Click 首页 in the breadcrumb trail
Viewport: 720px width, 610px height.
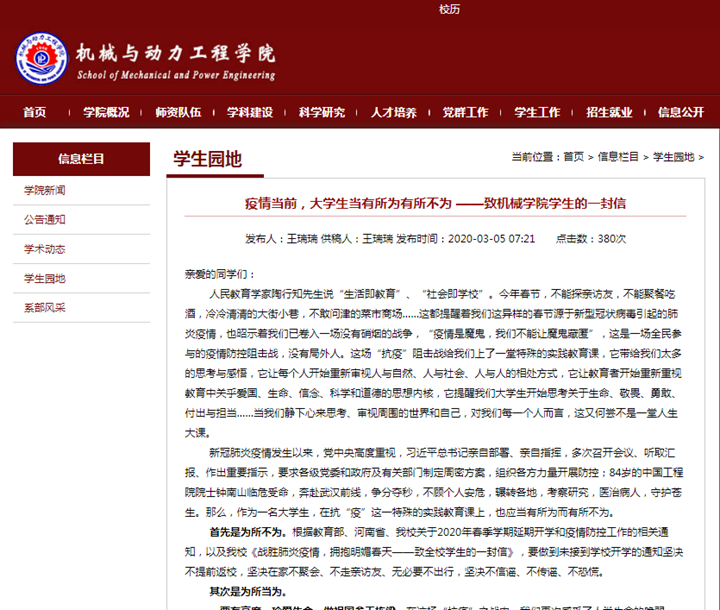coord(573,157)
